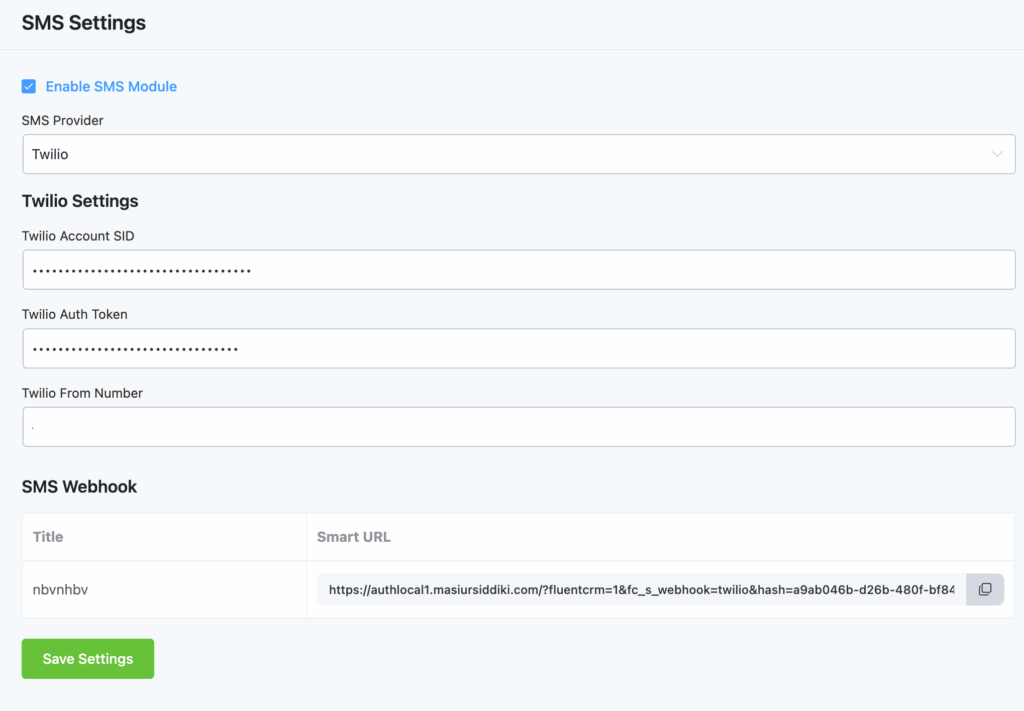The width and height of the screenshot is (1024, 711).
Task: Click the Smart URL column header
Action: click(x=353, y=537)
